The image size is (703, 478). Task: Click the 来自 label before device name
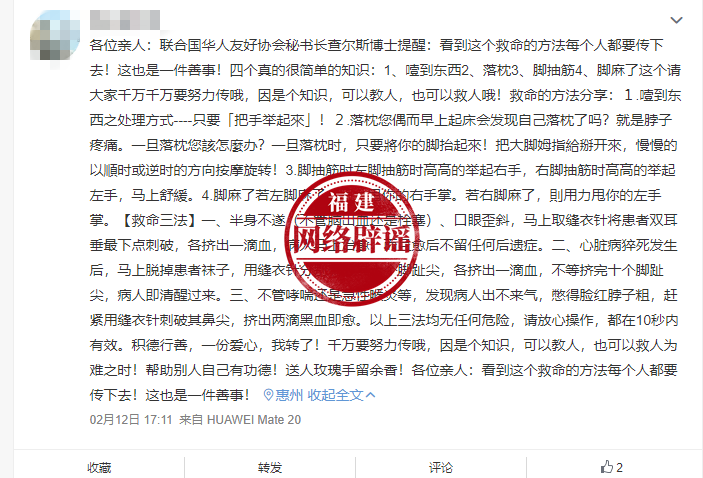(x=191, y=420)
